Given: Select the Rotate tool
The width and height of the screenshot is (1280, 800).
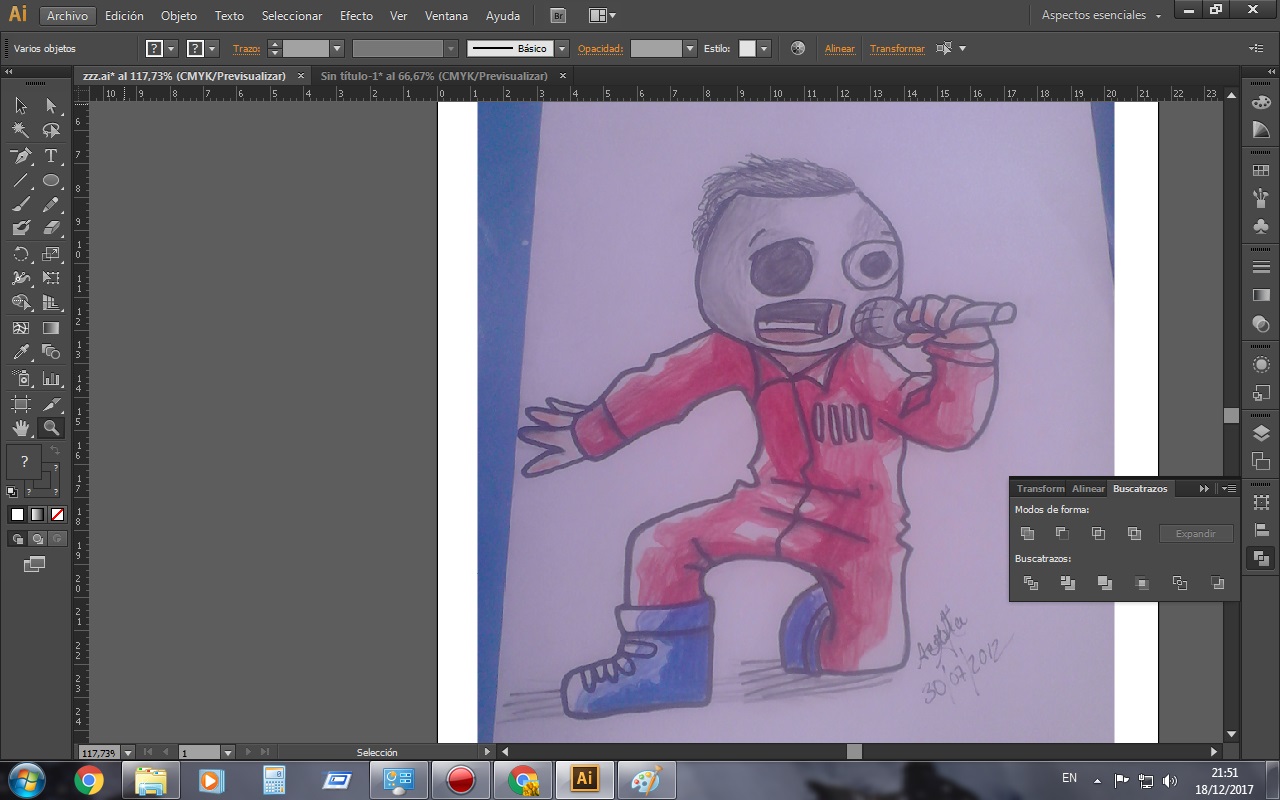Looking at the screenshot, I should tap(20, 254).
